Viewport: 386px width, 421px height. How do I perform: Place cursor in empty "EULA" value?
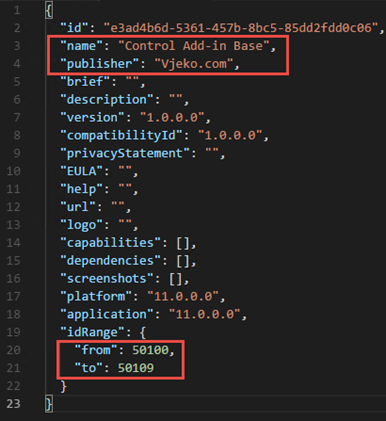125,171
